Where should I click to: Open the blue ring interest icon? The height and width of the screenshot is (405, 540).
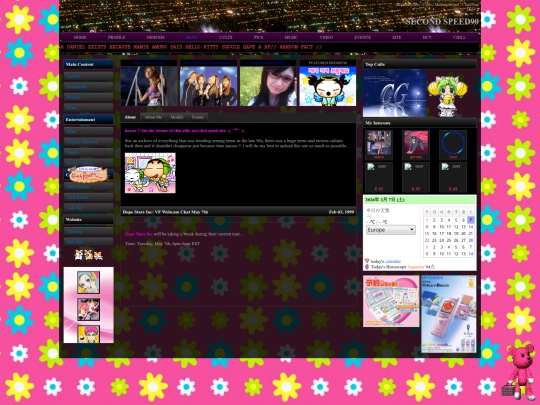pos(453,143)
